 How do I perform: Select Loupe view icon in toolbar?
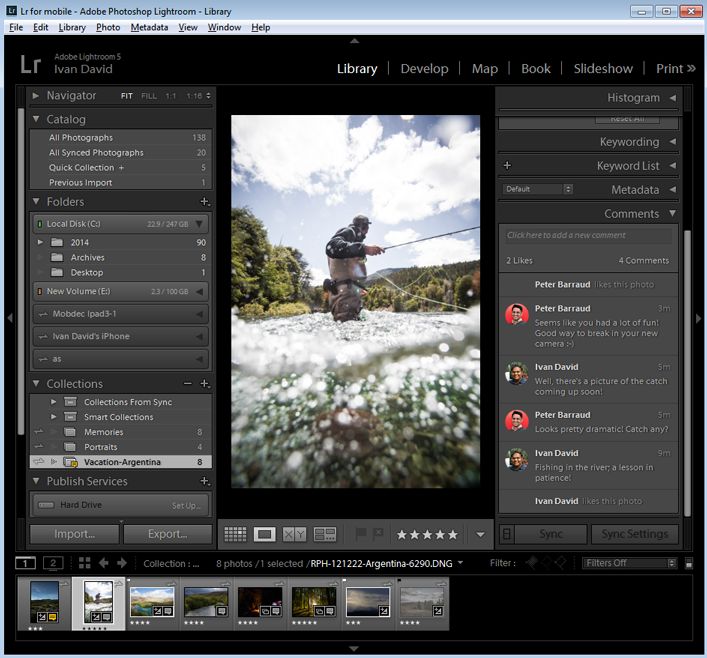point(264,534)
